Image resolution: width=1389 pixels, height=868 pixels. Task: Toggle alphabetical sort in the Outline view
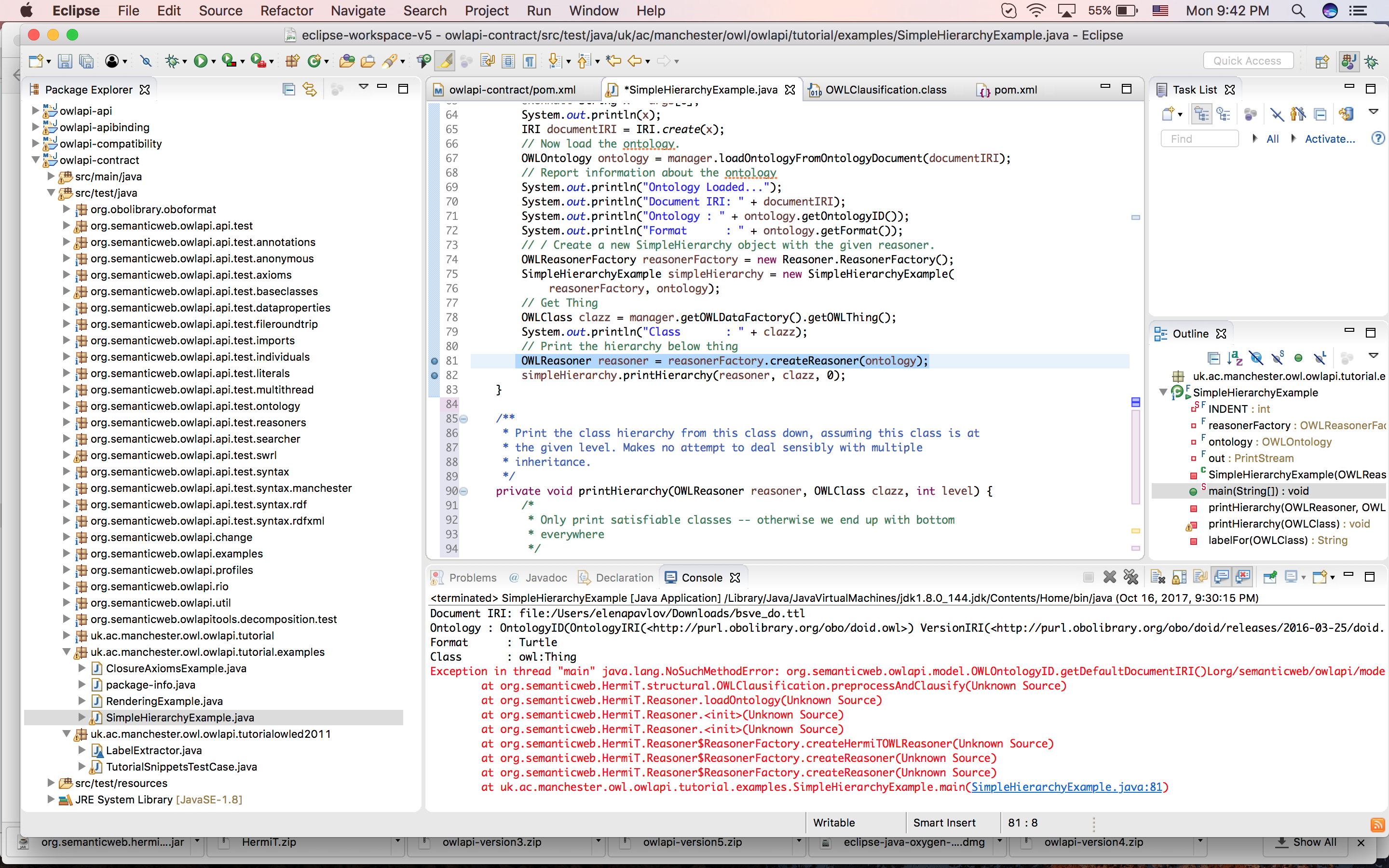click(1235, 358)
